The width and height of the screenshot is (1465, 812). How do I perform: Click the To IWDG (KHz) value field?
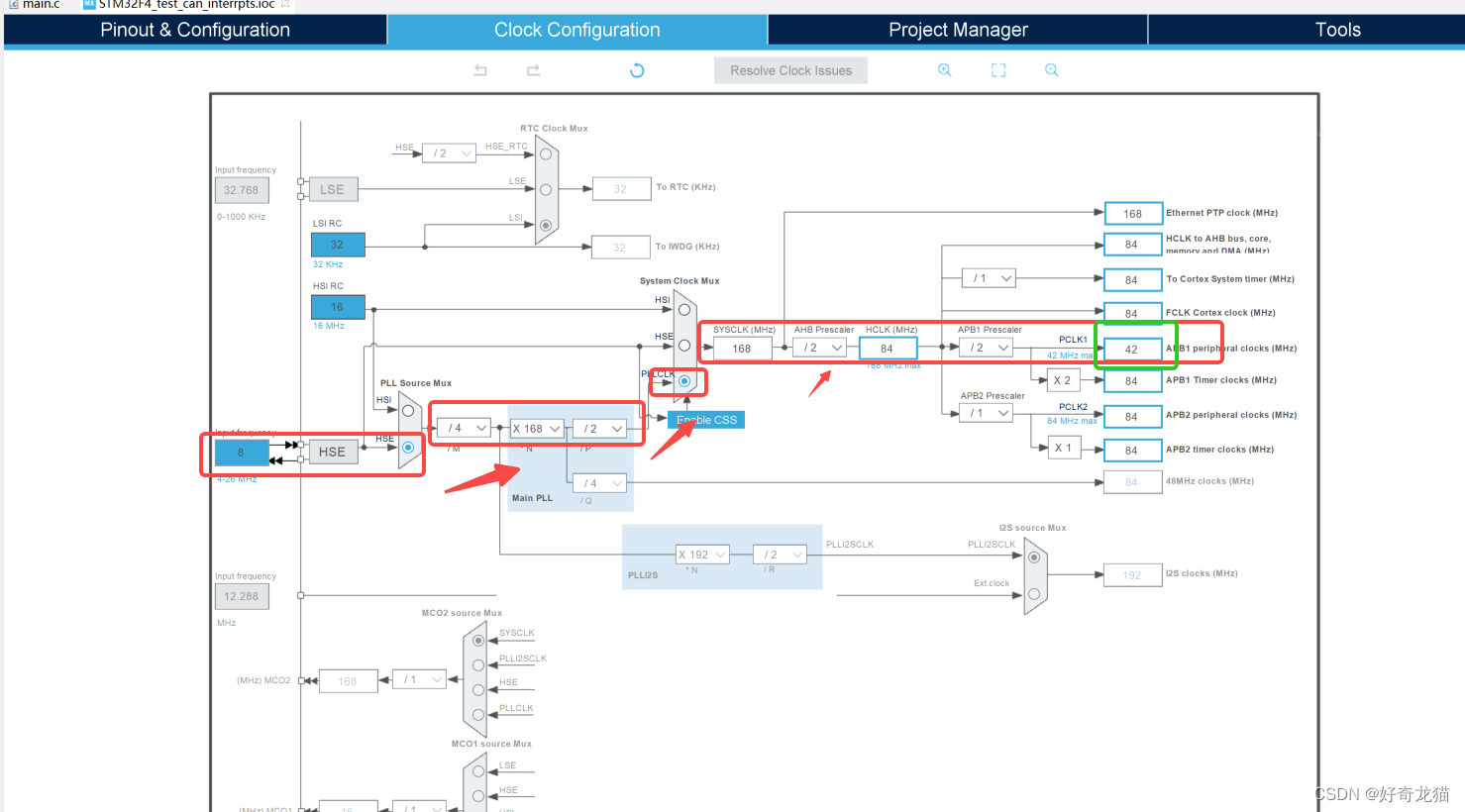620,248
